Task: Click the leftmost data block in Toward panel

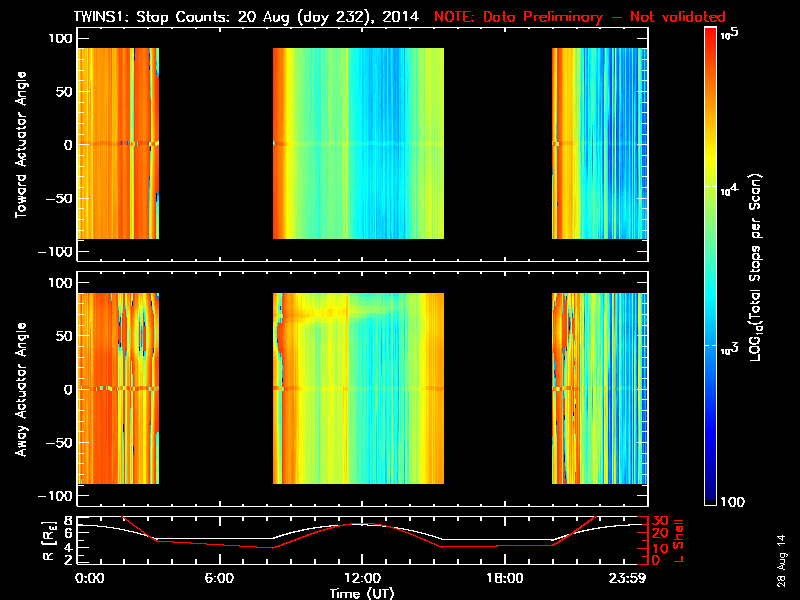Action: pos(118,144)
